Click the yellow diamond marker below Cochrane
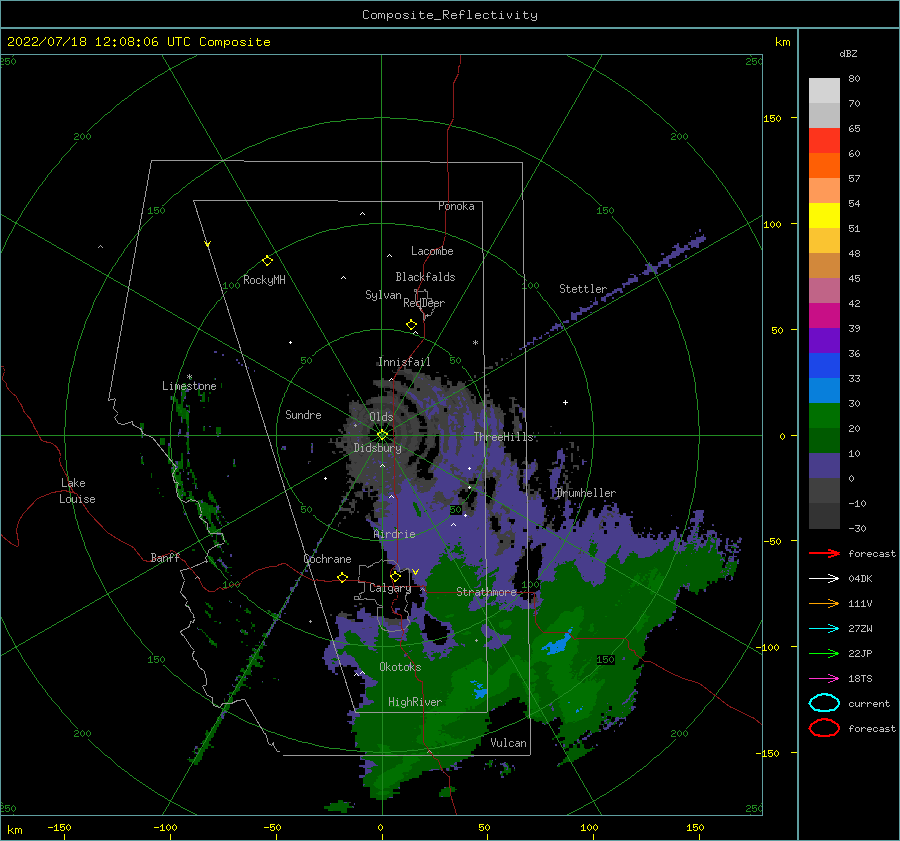Image resolution: width=900 pixels, height=841 pixels. pyautogui.click(x=342, y=577)
